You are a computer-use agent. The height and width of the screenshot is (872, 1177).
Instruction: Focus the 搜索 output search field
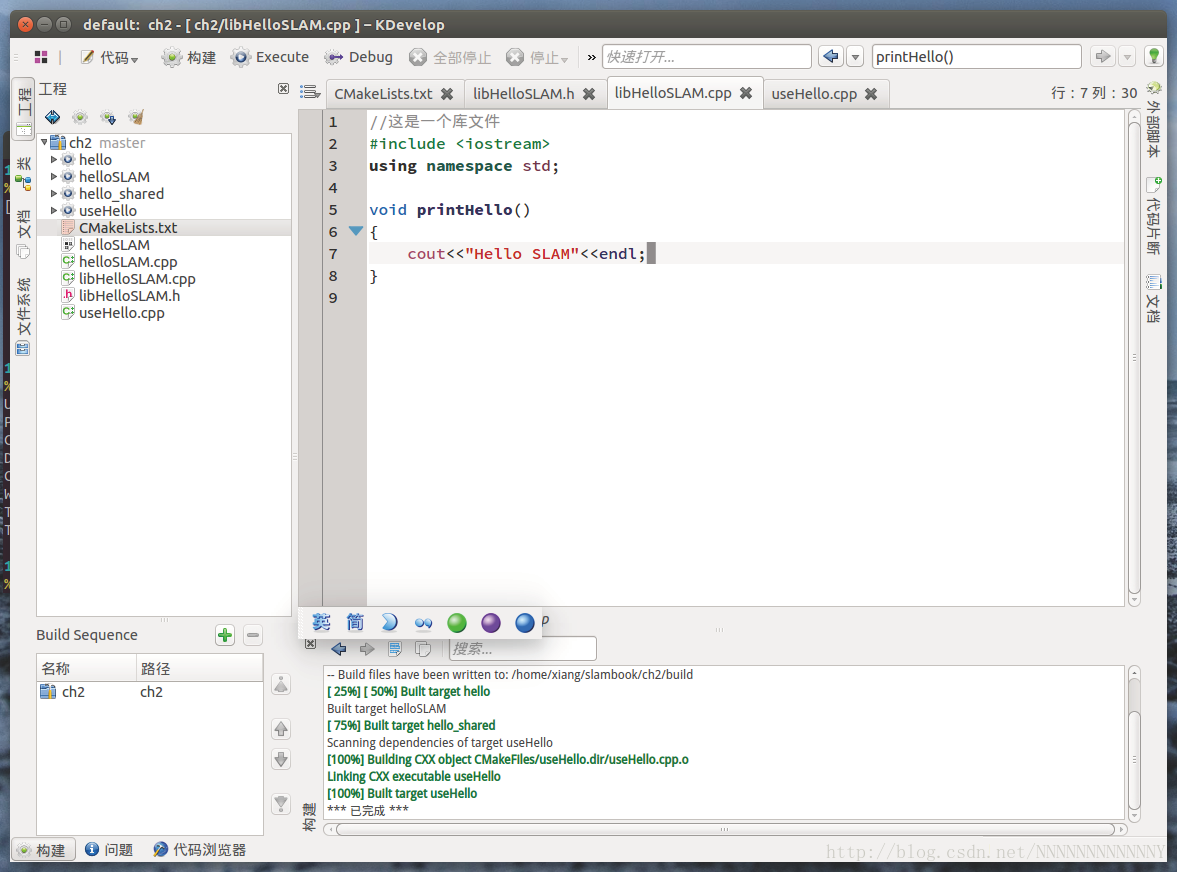522,649
